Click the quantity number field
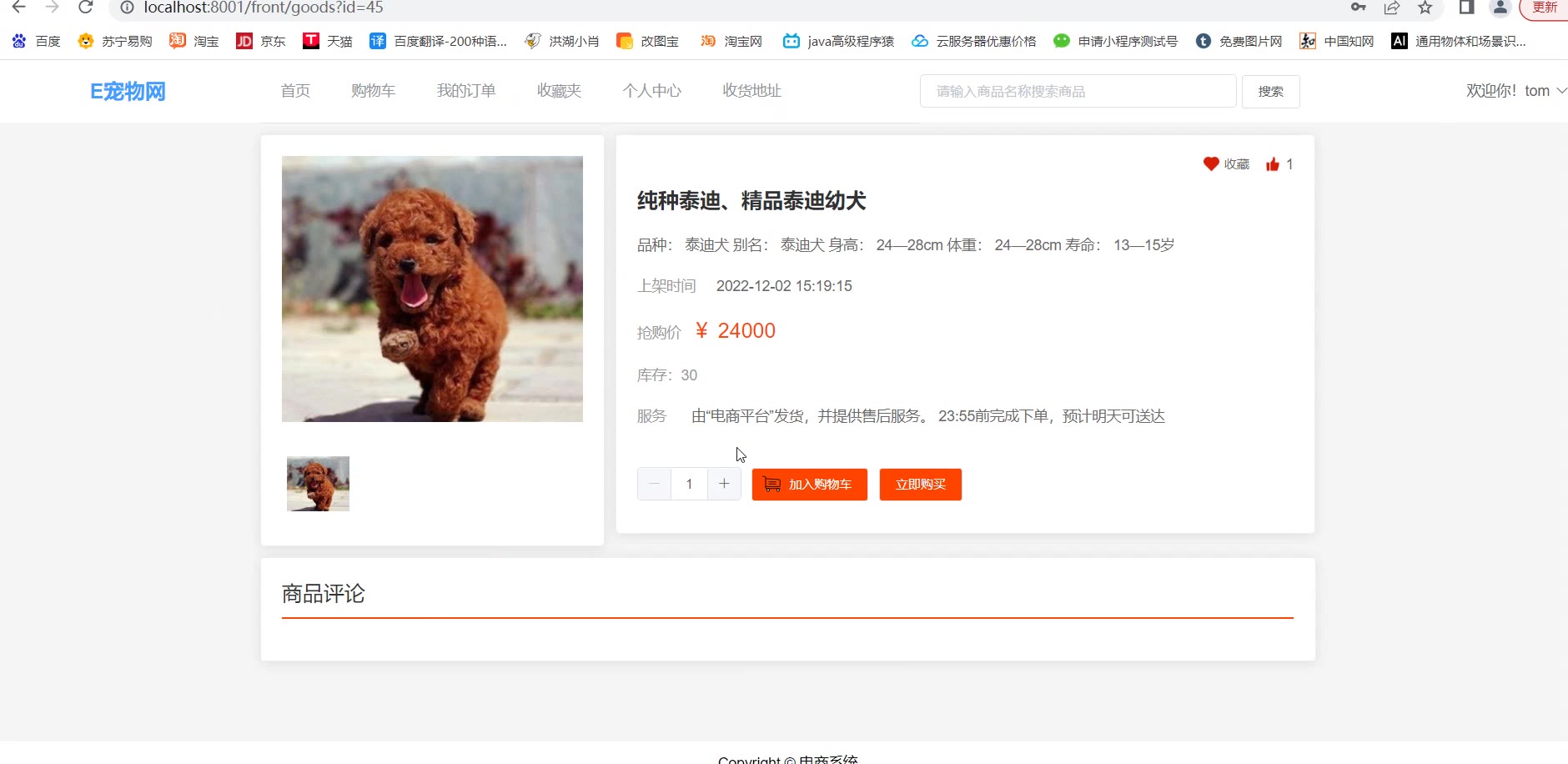This screenshot has height=764, width=1568. 689,484
